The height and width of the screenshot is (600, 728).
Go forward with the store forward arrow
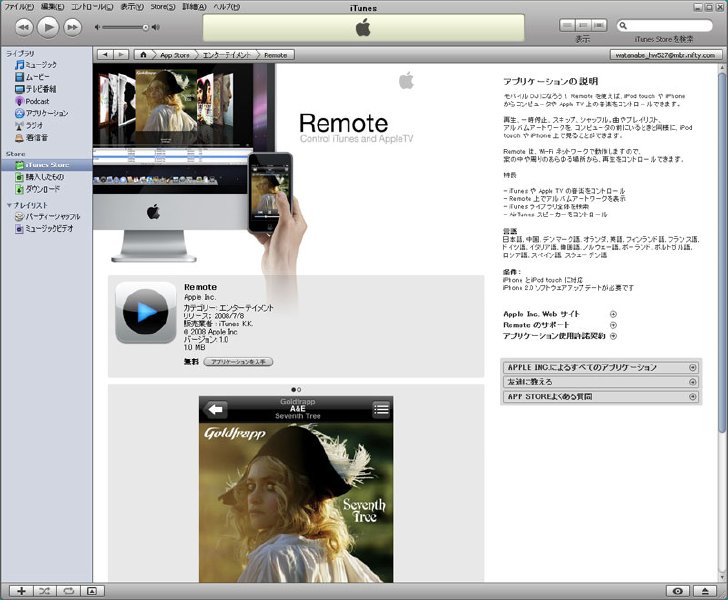121,55
